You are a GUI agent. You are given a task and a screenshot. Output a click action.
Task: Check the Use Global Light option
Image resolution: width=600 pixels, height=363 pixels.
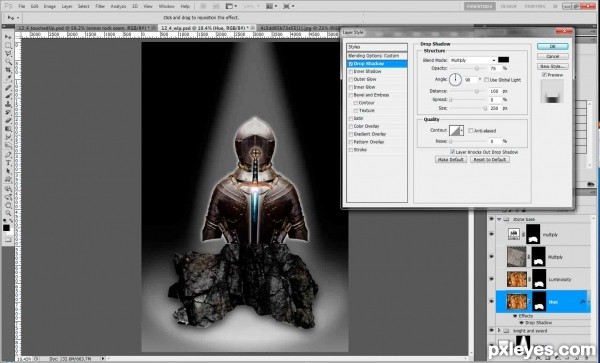[x=486, y=80]
